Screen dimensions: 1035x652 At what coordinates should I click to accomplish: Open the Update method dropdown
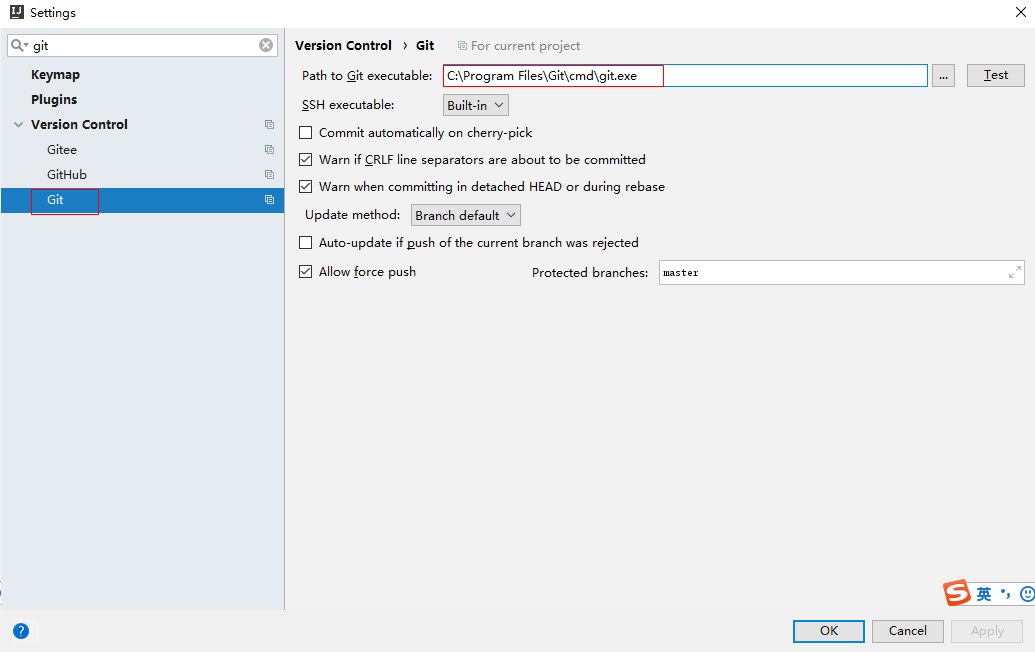[466, 216]
